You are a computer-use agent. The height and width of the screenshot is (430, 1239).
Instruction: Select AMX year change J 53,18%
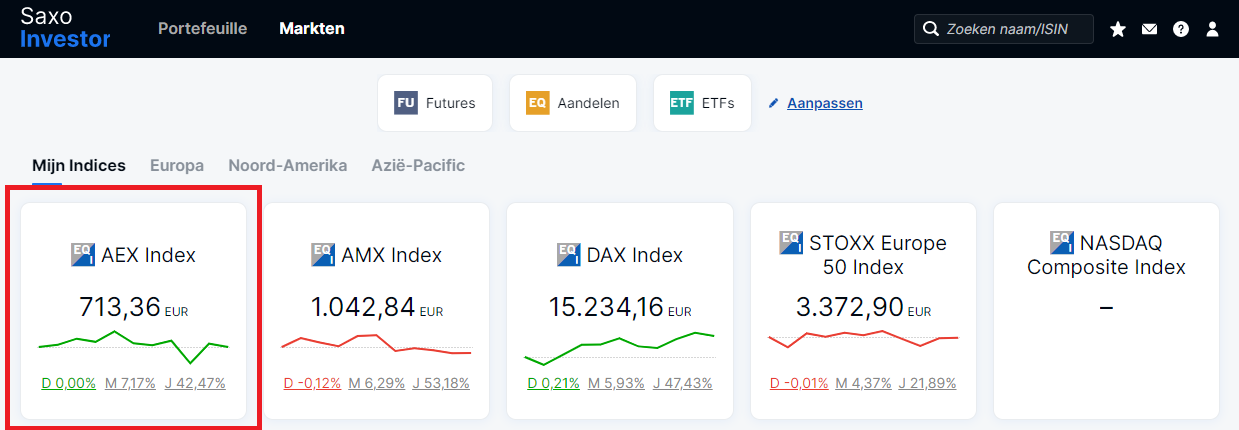[440, 383]
